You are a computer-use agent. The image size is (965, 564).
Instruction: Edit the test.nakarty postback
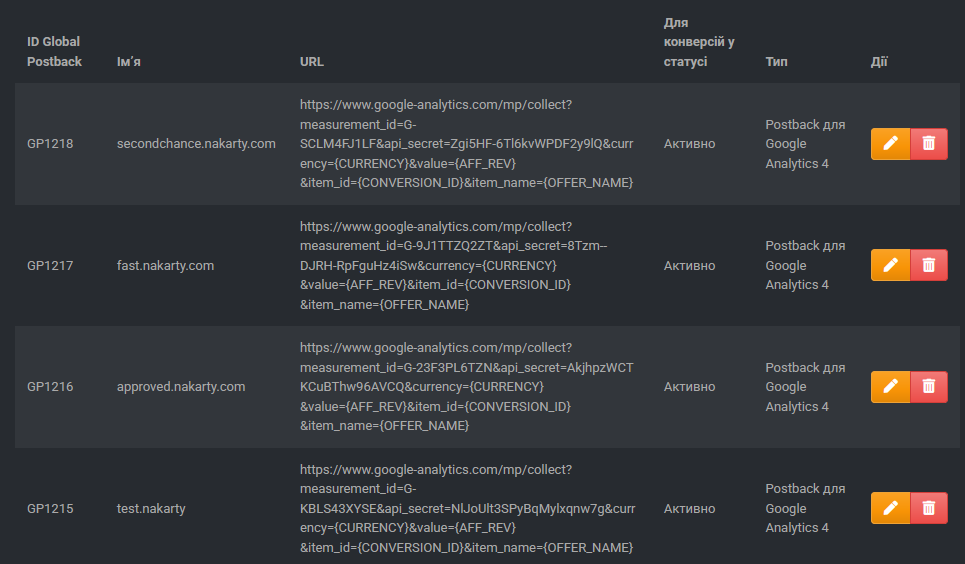point(890,508)
